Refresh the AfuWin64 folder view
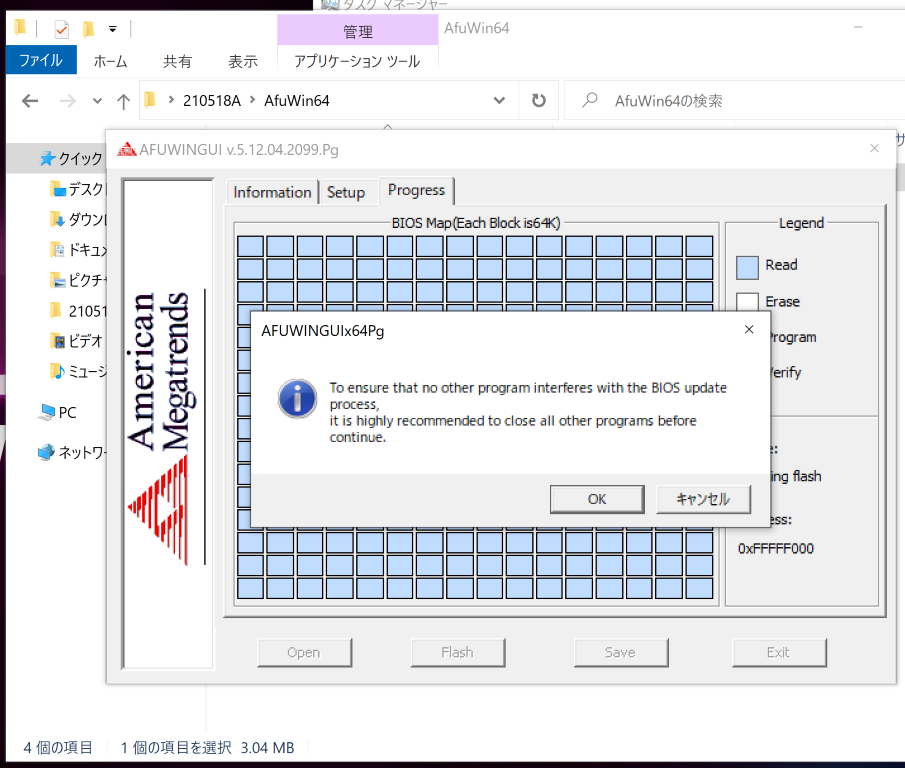Screen dimensions: 905x768 (538, 100)
